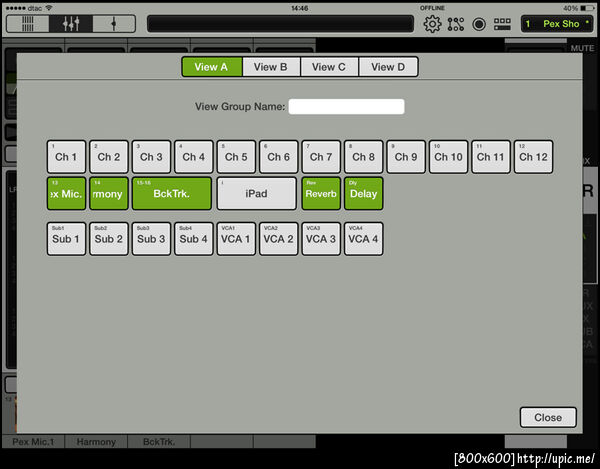Select Pex Mic.1 channel label in mixer
The image size is (600, 469).
click(x=33, y=441)
